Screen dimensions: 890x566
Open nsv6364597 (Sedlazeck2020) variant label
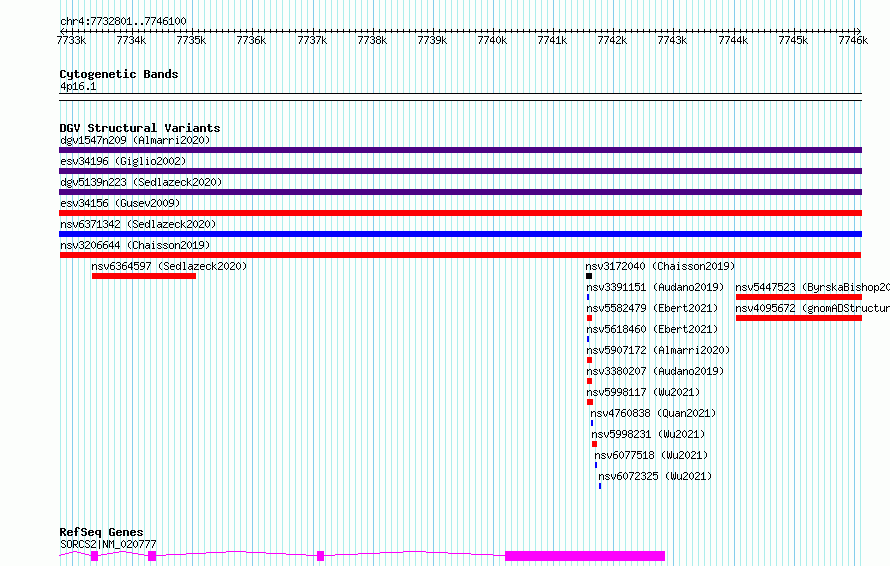[169, 266]
